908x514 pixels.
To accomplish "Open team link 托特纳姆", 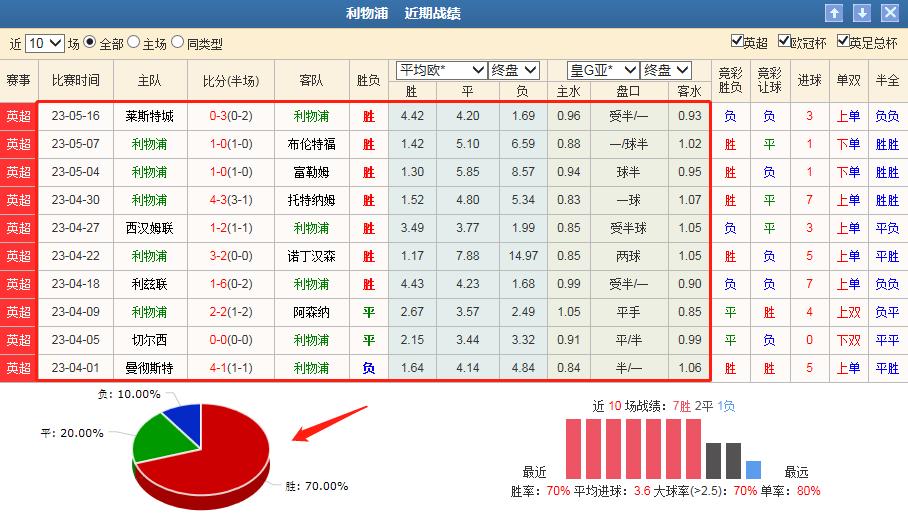I will [312, 200].
